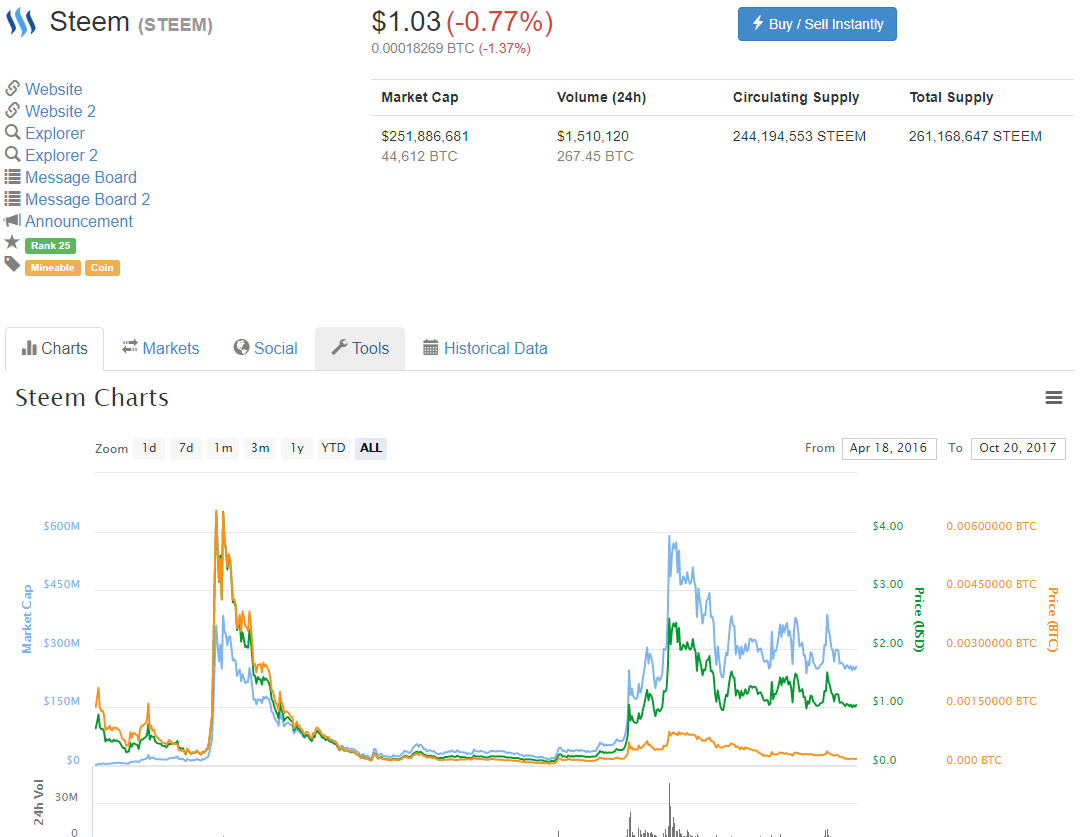This screenshot has height=837, width=1082.
Task: Click the list icon beside Message Board 2
Action: pyautogui.click(x=12, y=199)
